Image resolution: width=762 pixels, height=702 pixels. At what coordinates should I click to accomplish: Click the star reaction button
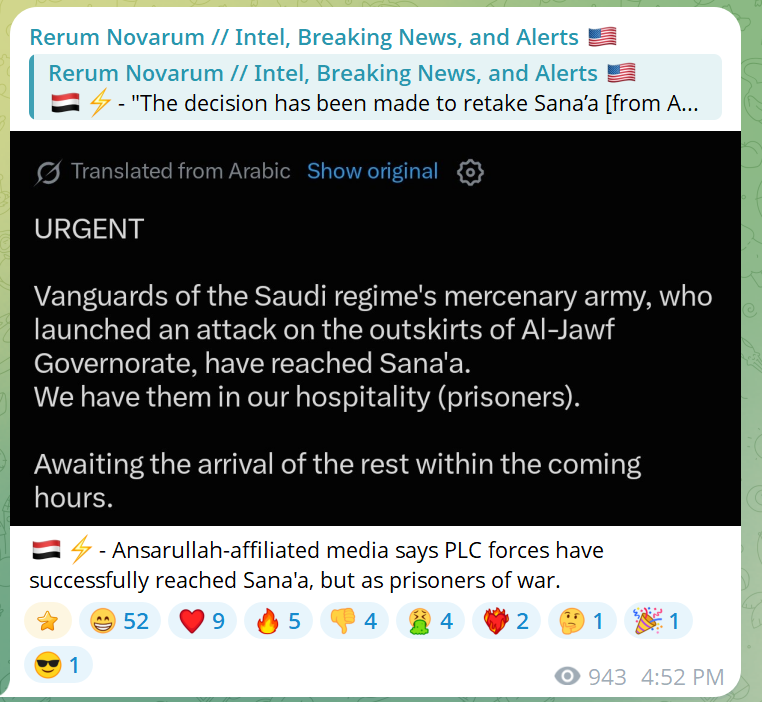click(x=48, y=621)
